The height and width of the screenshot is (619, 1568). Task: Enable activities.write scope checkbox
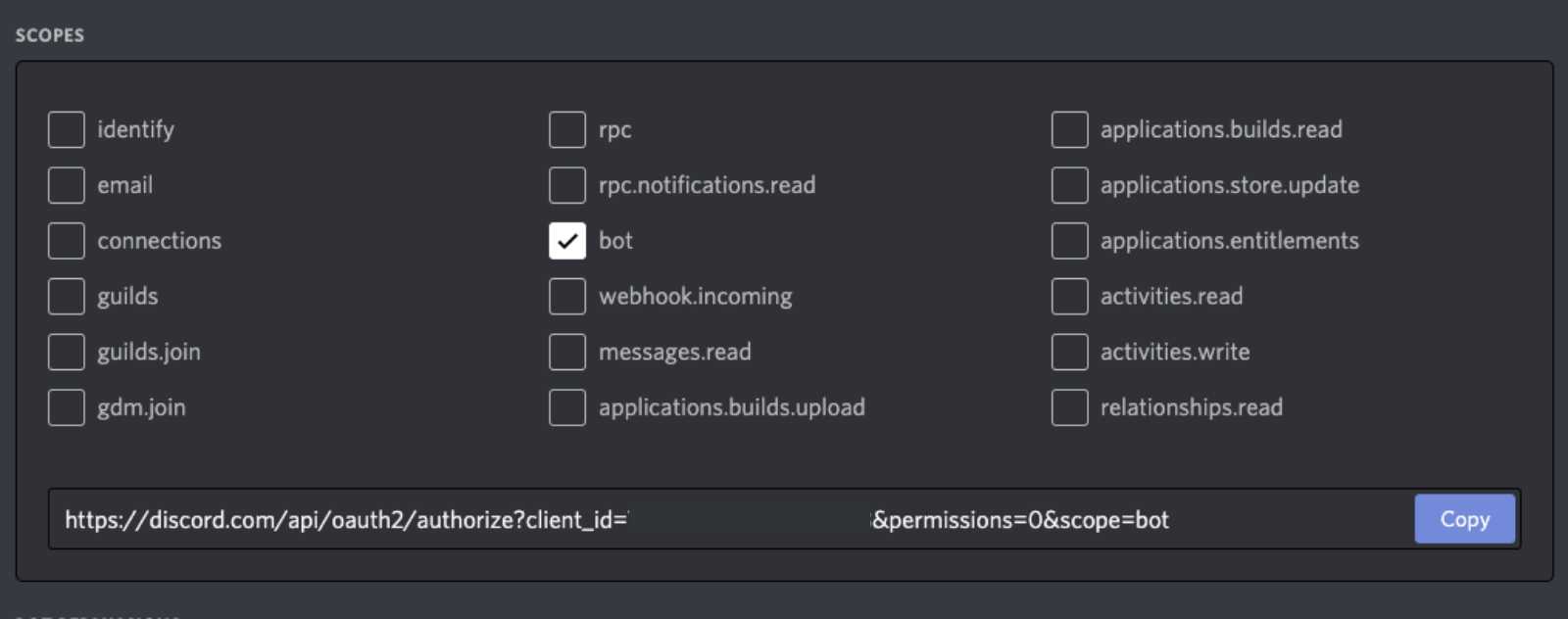1069,352
